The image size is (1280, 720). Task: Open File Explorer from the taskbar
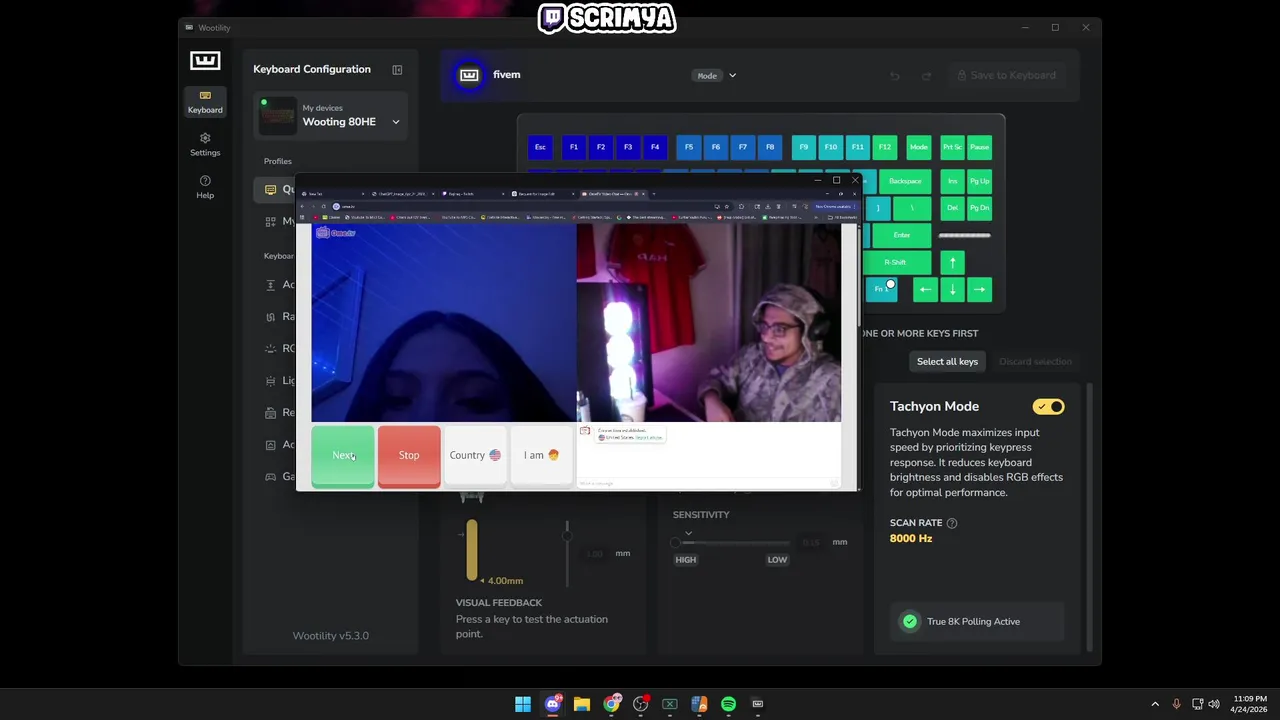(x=582, y=704)
